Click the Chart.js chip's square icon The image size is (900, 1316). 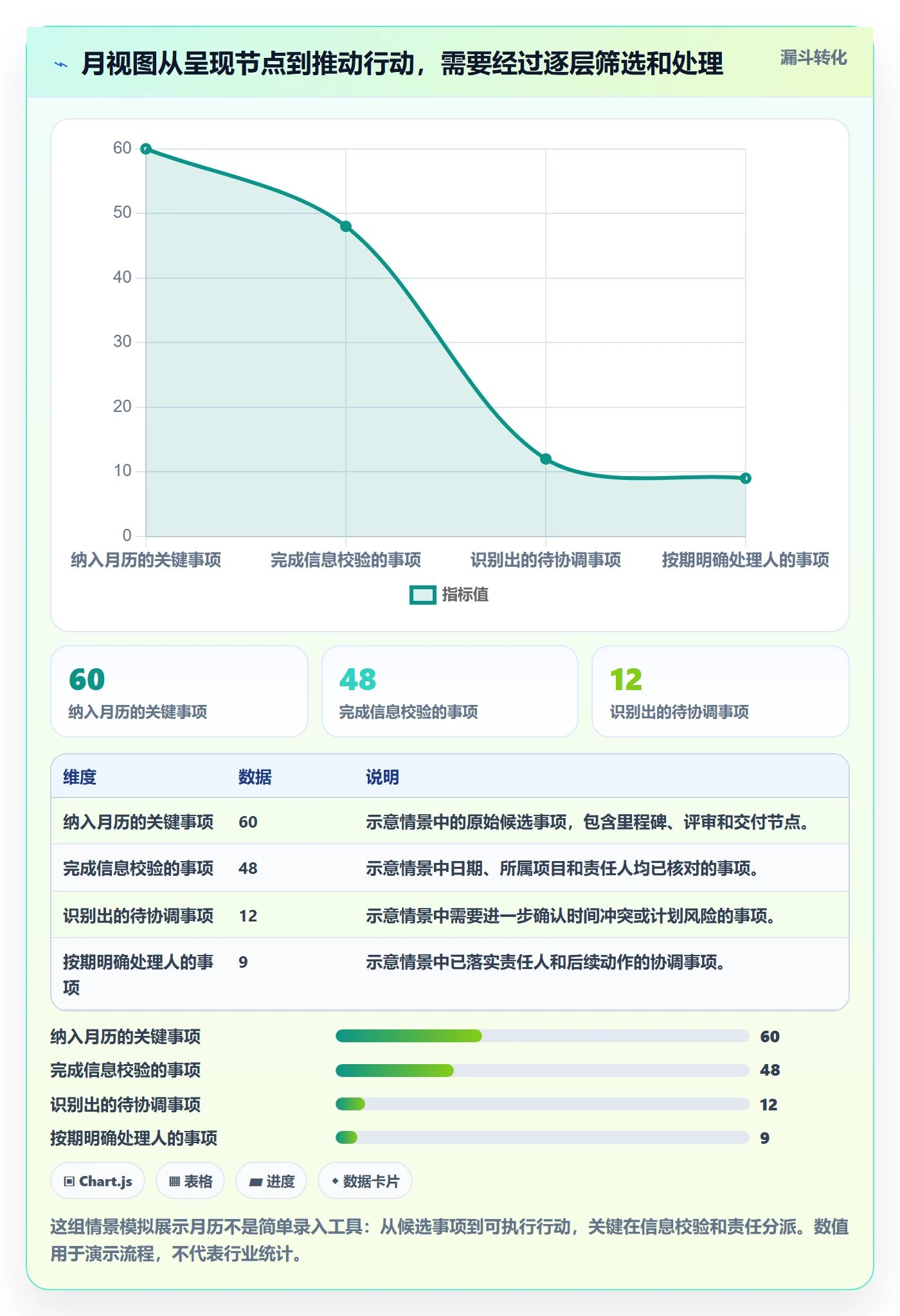[69, 1181]
